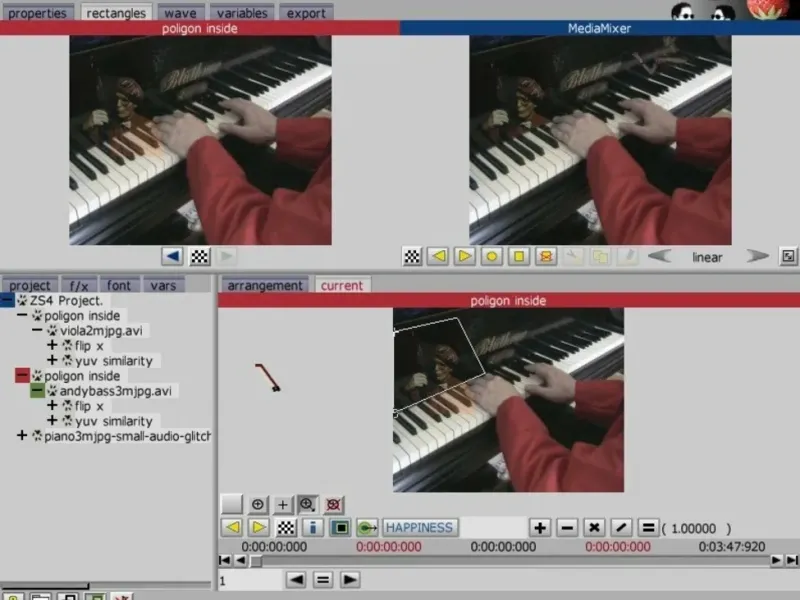Click the circled plus target icon
This screenshot has height=600, width=800.
[x=258, y=505]
